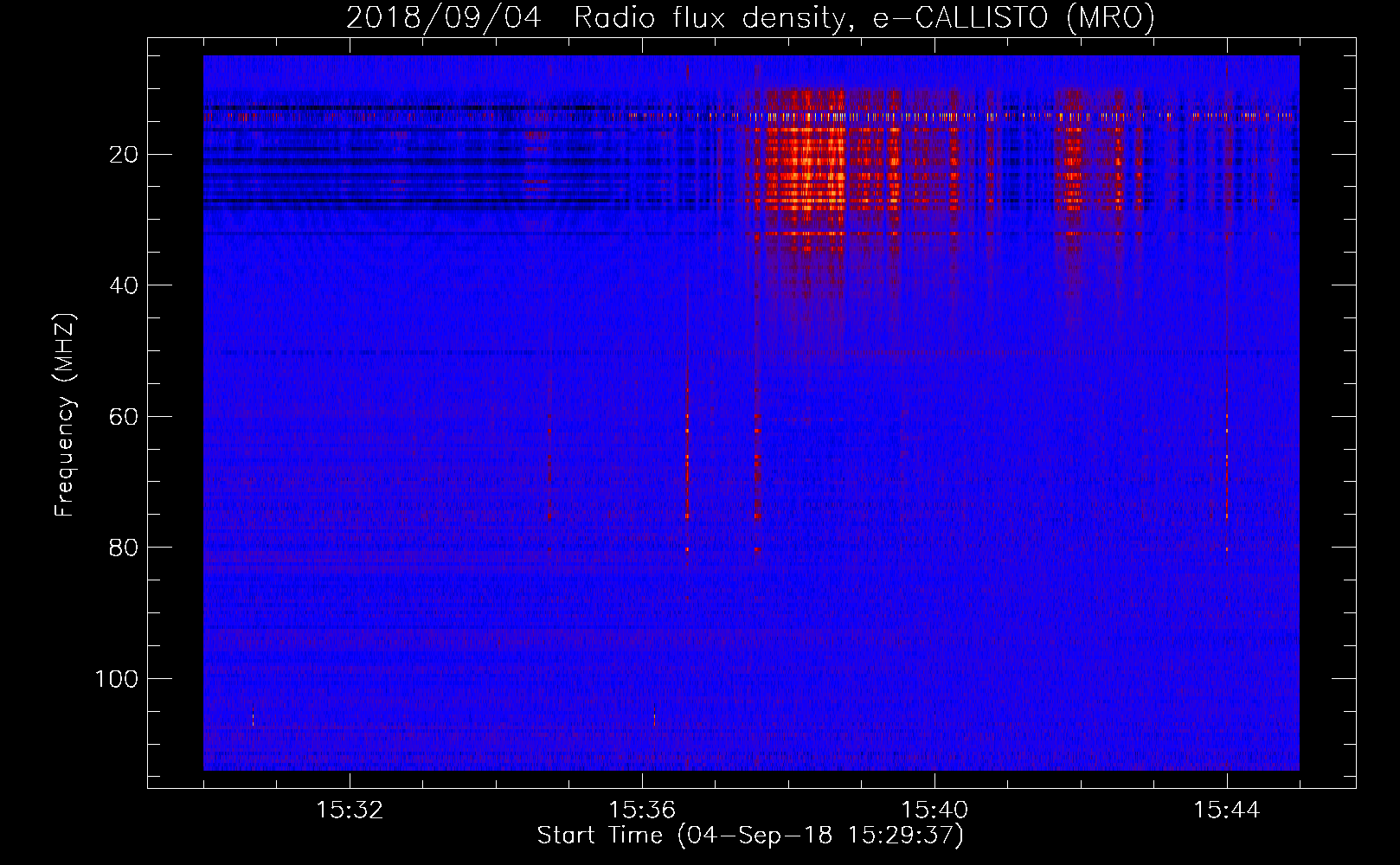Click the plot title "2018/09/04 Radio flux density, e-CALLISTO (MRO)"
The width and height of the screenshot is (1400, 865).
(750, 17)
